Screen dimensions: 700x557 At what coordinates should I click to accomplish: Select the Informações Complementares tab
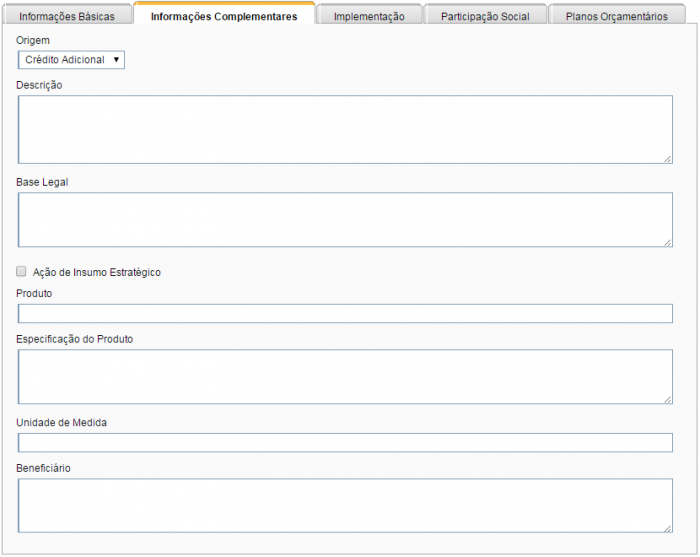coord(224,16)
